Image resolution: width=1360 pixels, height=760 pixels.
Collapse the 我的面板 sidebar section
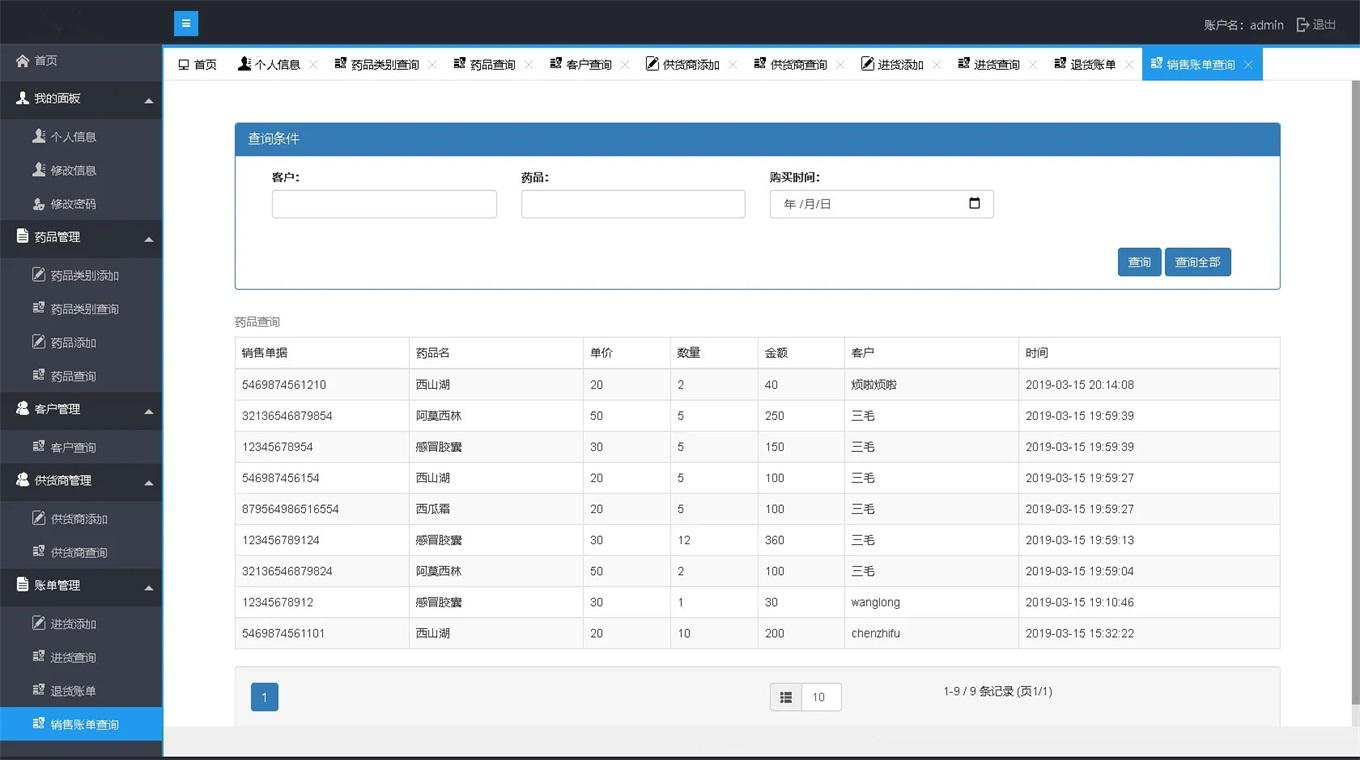point(149,100)
